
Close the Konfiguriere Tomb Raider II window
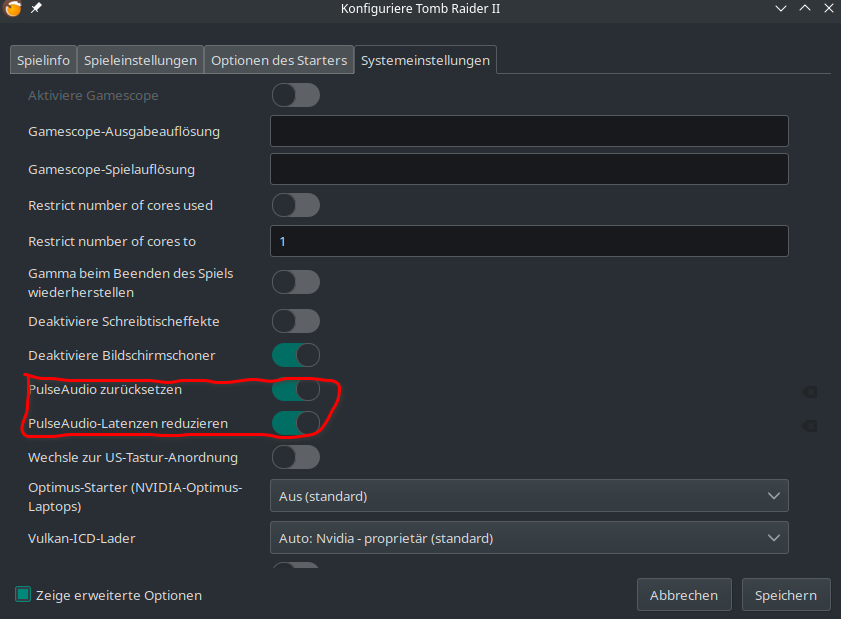(x=829, y=8)
